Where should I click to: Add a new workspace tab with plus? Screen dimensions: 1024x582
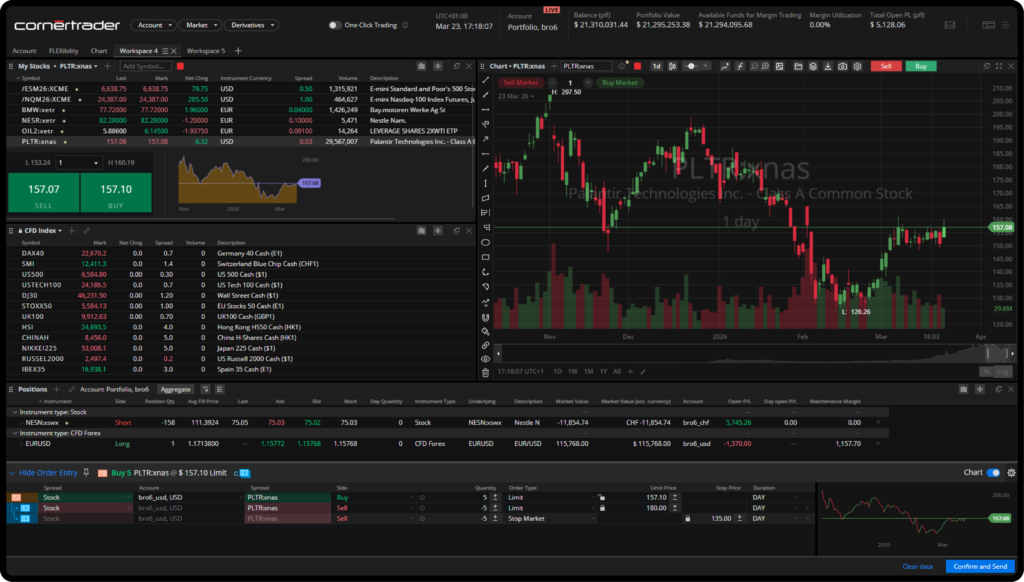tap(238, 51)
